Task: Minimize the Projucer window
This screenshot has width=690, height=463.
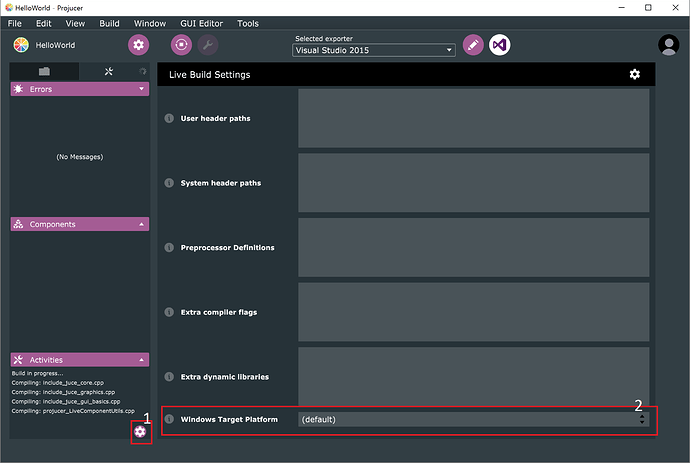Action: (x=621, y=7)
